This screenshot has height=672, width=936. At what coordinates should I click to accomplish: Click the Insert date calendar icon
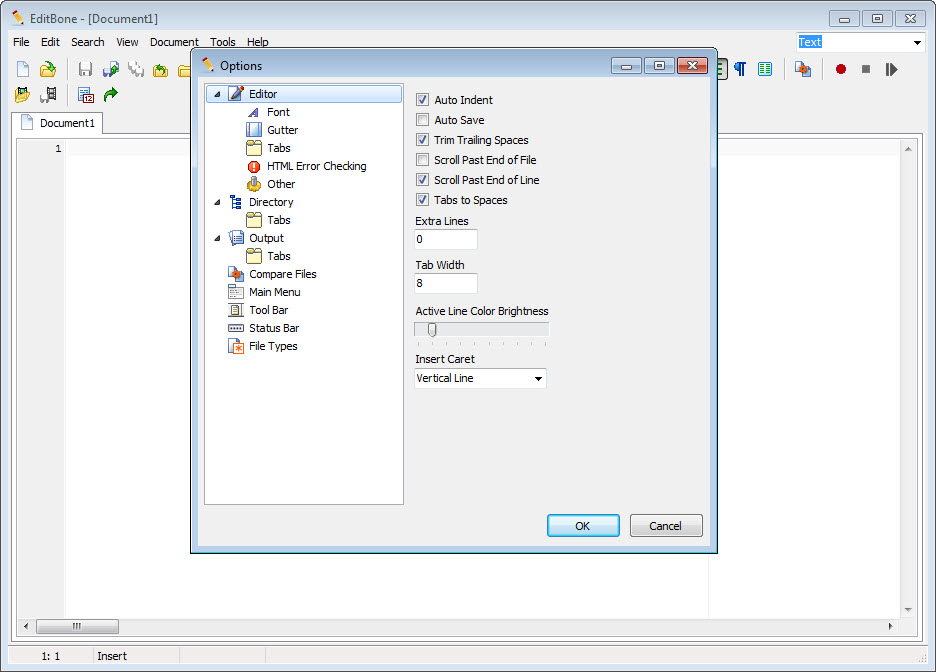[x=86, y=94]
